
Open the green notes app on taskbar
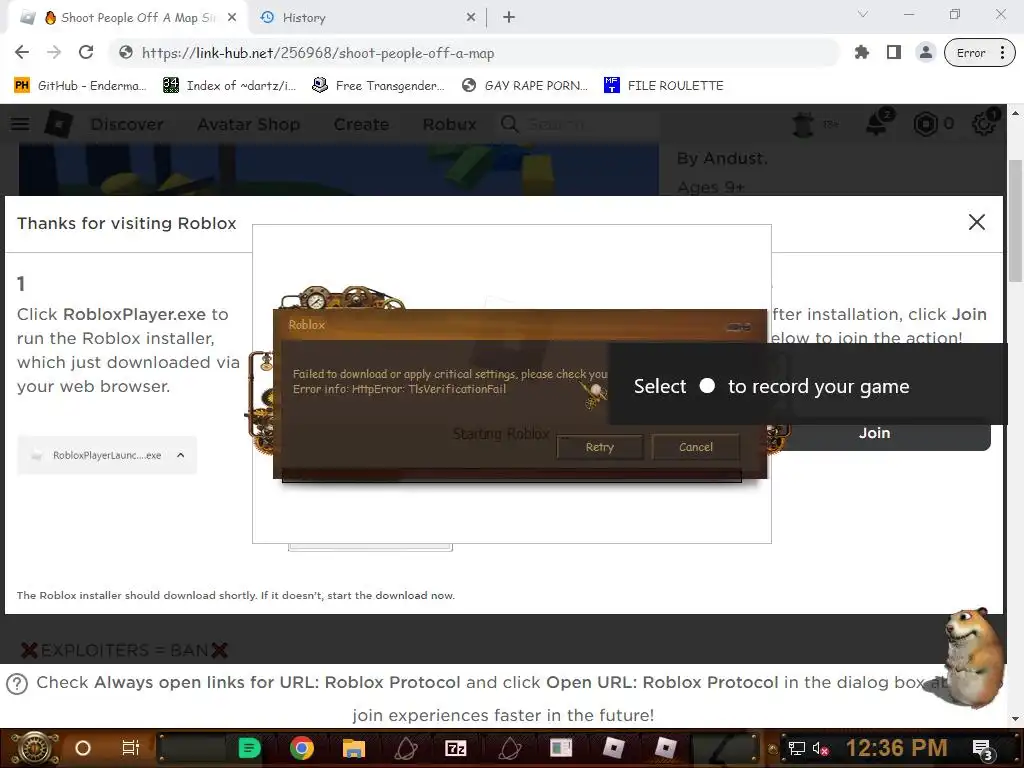click(x=249, y=748)
